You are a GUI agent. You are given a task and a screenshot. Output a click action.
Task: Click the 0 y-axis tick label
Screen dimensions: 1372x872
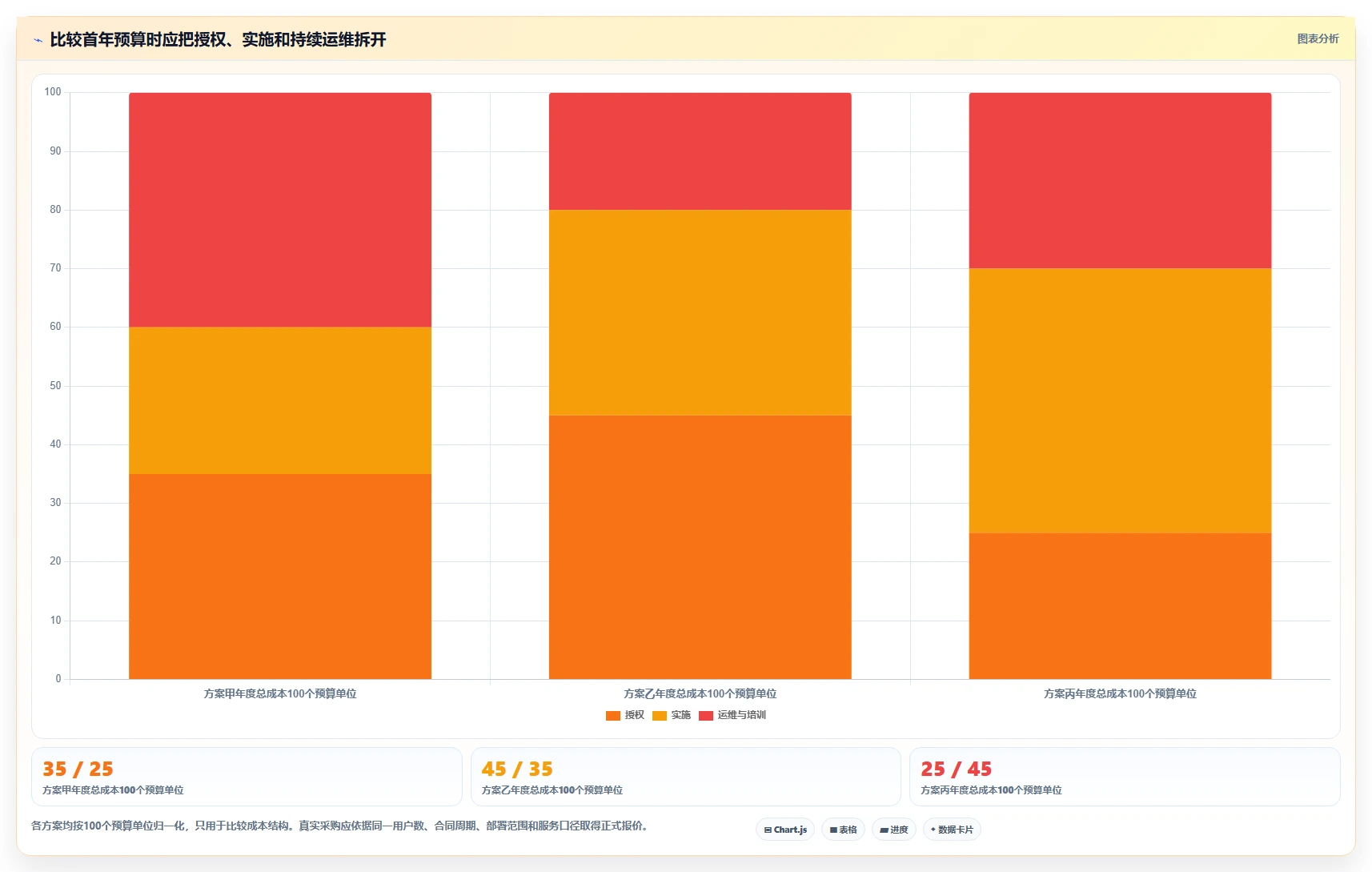(x=58, y=679)
